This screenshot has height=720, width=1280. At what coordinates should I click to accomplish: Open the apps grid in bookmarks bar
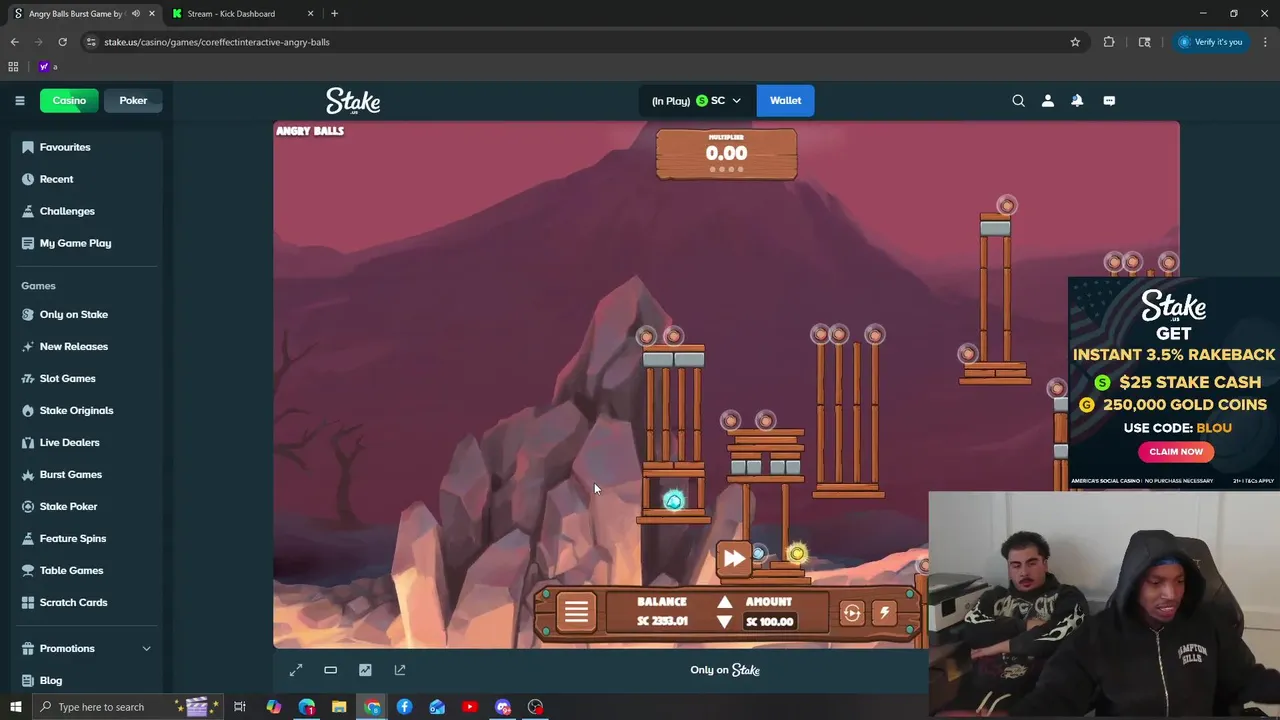pyautogui.click(x=13, y=67)
